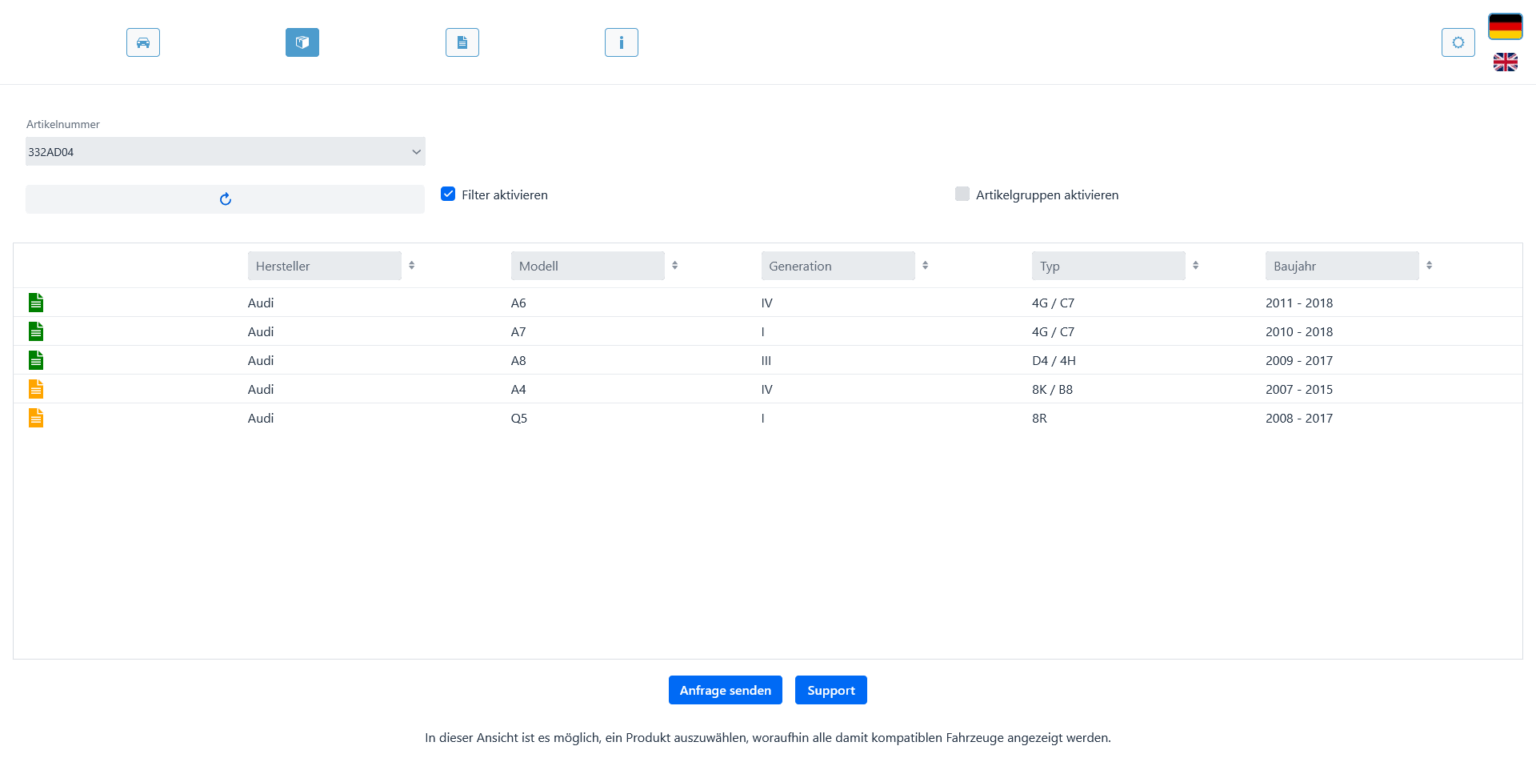The image size is (1536, 758).
Task: Expand the Artikelnummer dropdown 332AD04
Action: click(225, 152)
